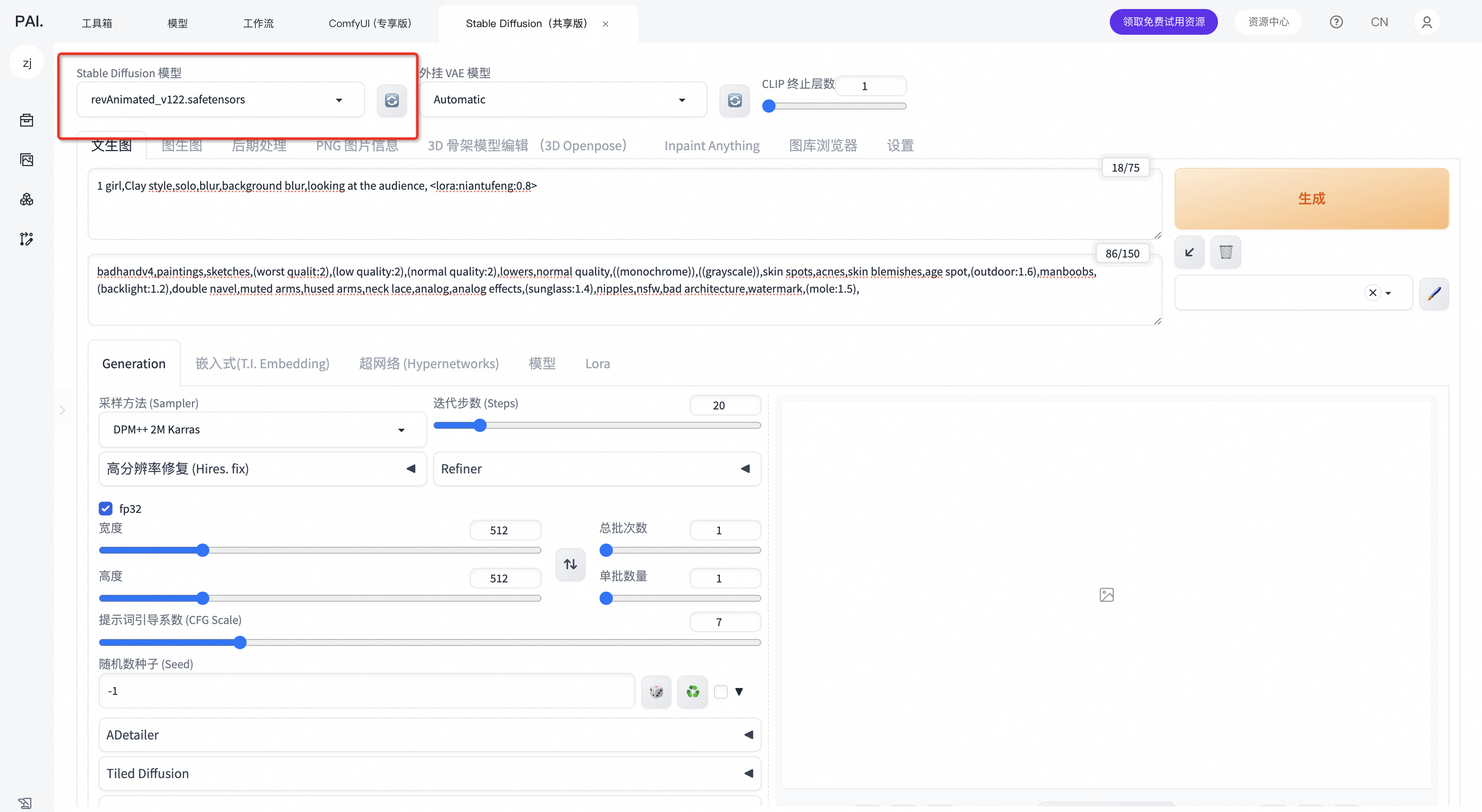This screenshot has height=812, width=1482.
Task: Open the help question mark icon
Action: coord(1336,22)
